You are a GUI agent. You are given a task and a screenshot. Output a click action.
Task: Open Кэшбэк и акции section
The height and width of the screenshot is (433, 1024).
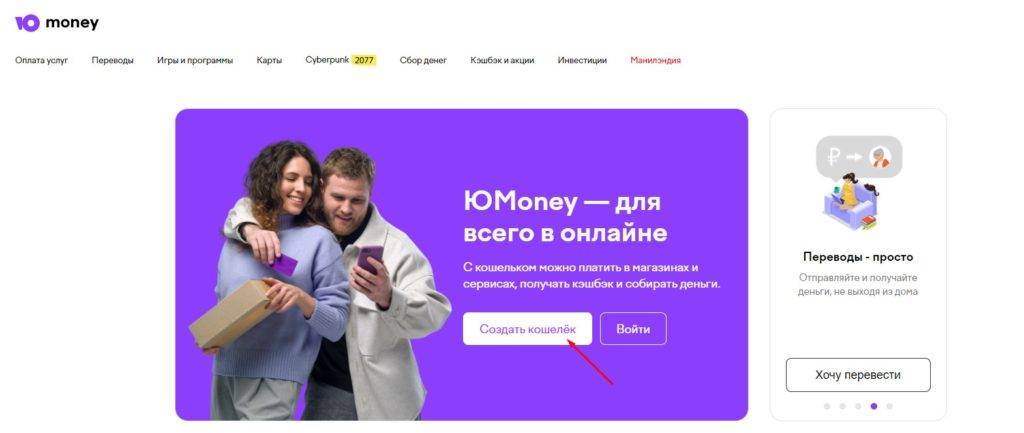(502, 60)
